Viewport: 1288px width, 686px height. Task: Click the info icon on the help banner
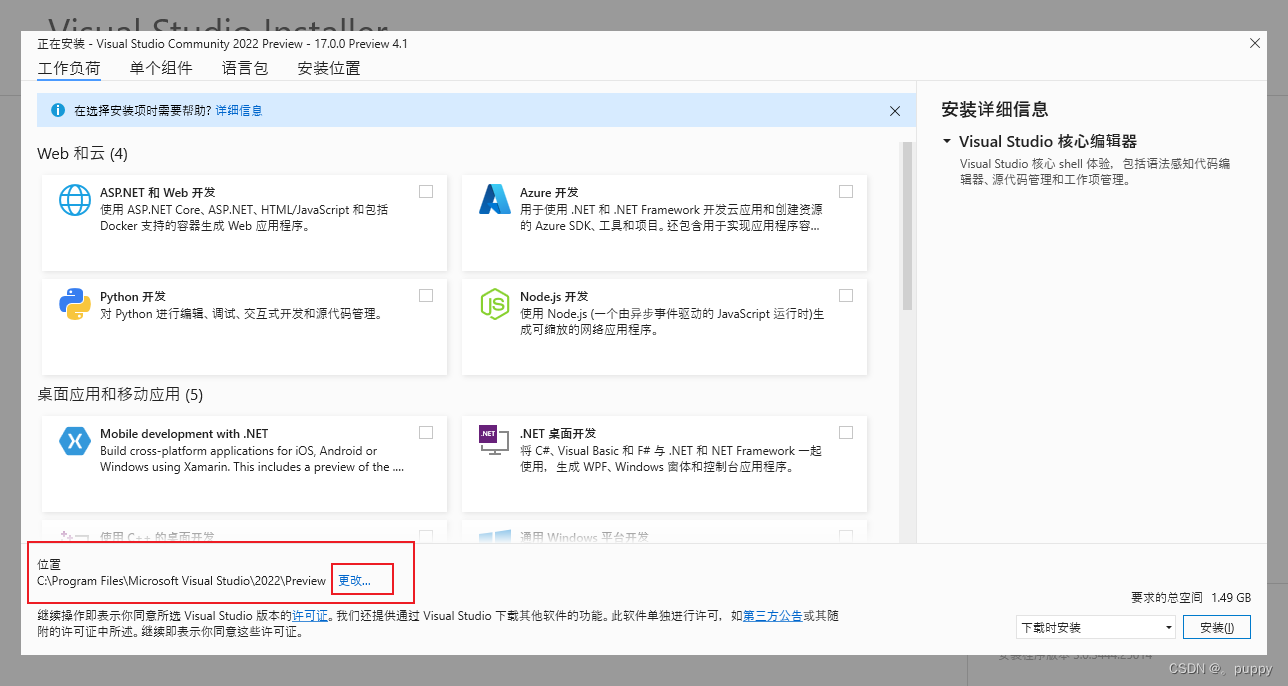click(57, 110)
